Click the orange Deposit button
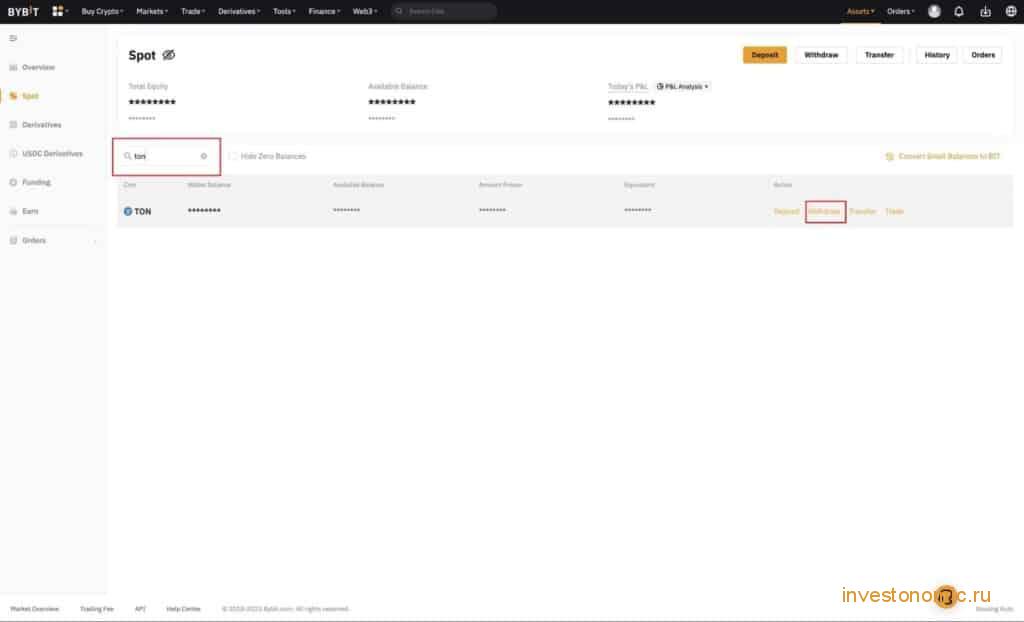 (765, 55)
